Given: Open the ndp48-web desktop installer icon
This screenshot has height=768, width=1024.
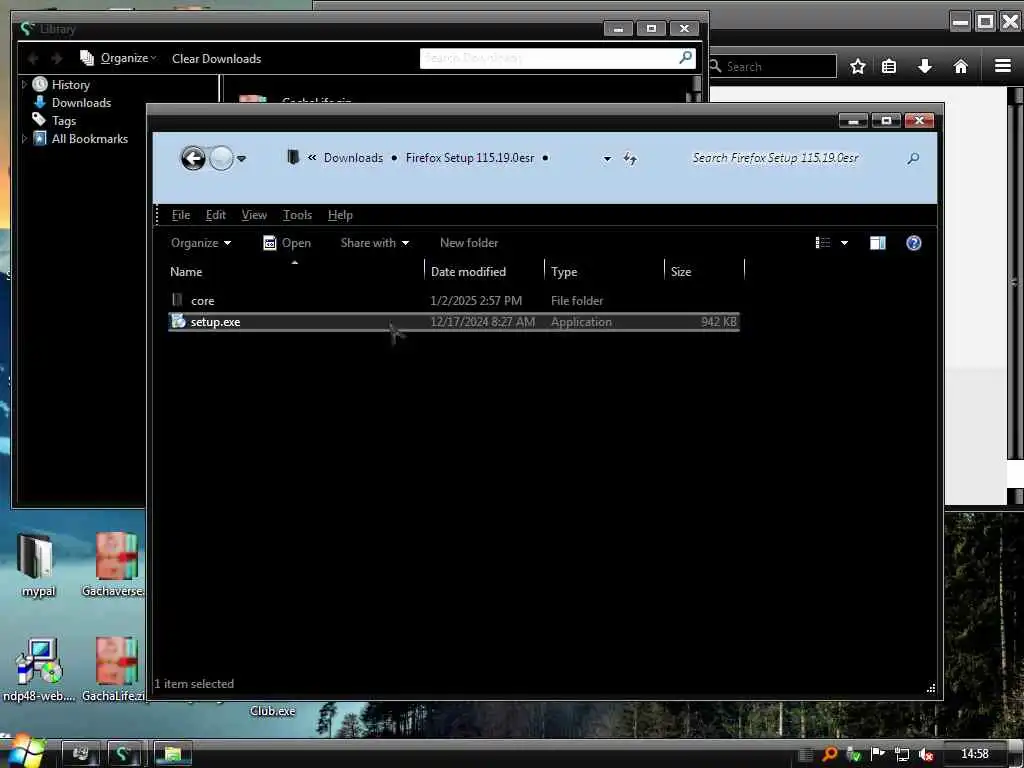Looking at the screenshot, I should coord(39,669).
